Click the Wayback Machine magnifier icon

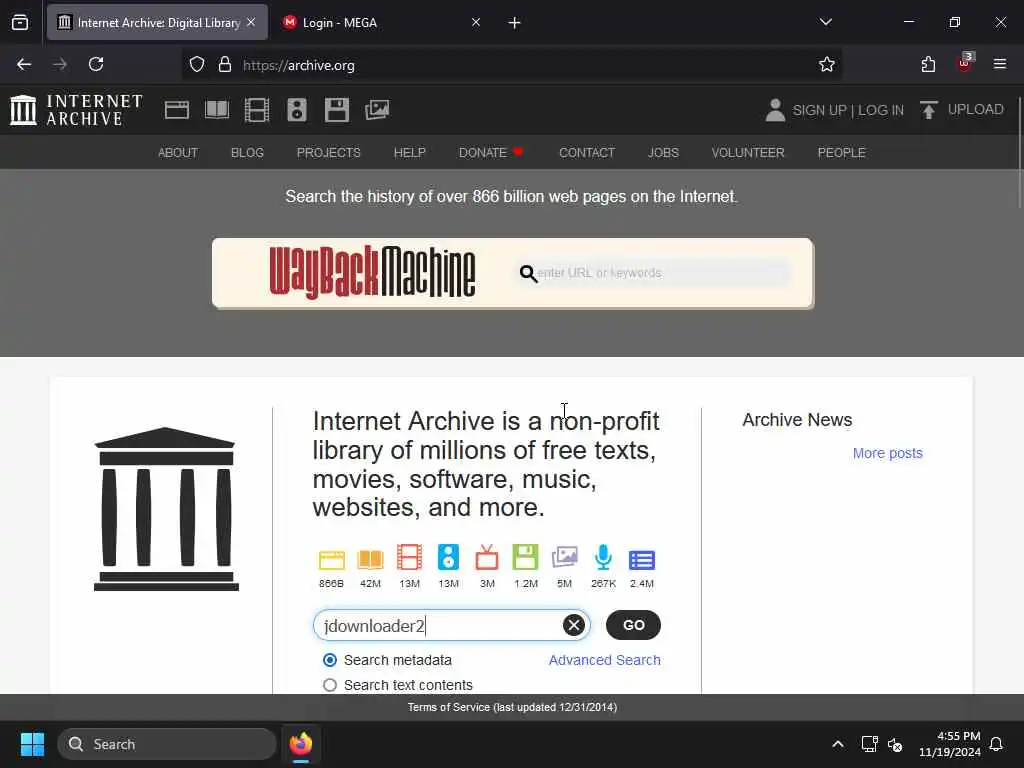528,274
